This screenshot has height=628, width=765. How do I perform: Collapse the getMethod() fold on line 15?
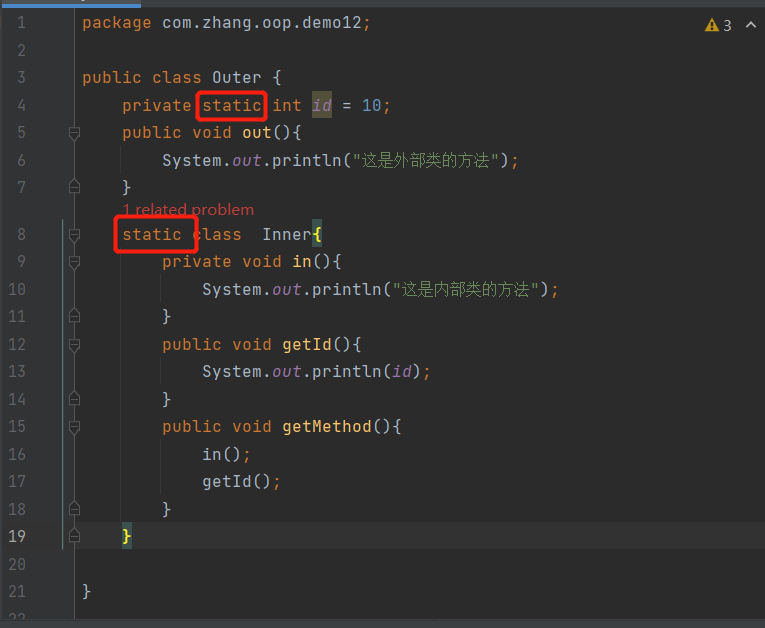pyautogui.click(x=74, y=427)
